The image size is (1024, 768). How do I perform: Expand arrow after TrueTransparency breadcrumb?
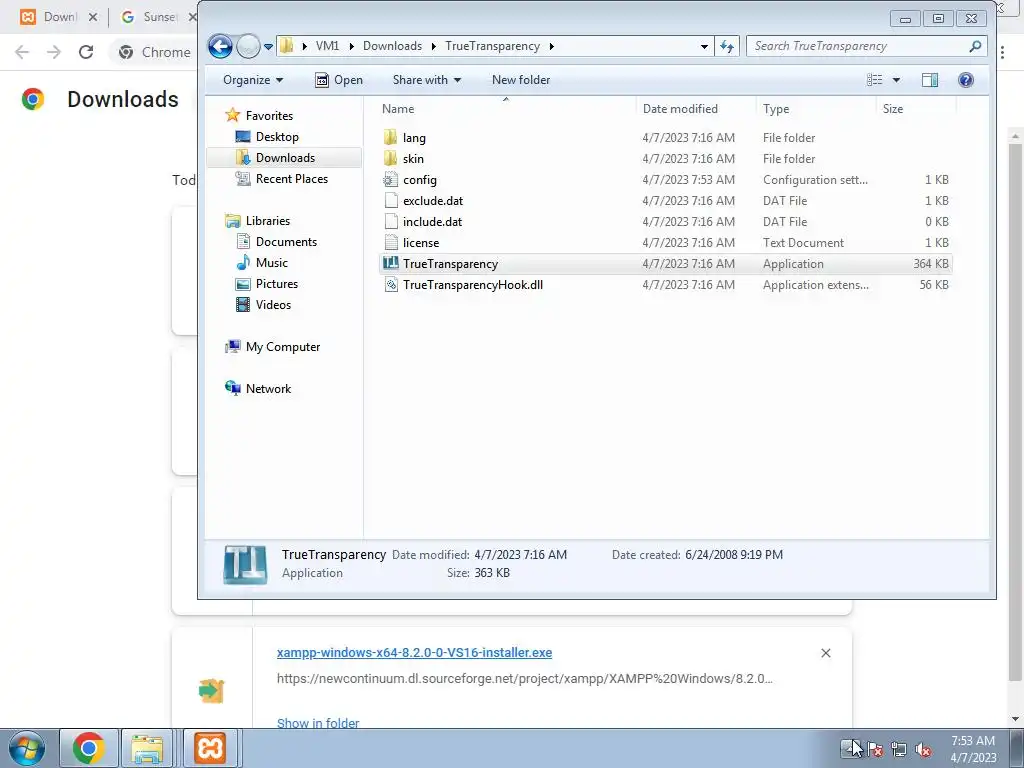click(552, 46)
